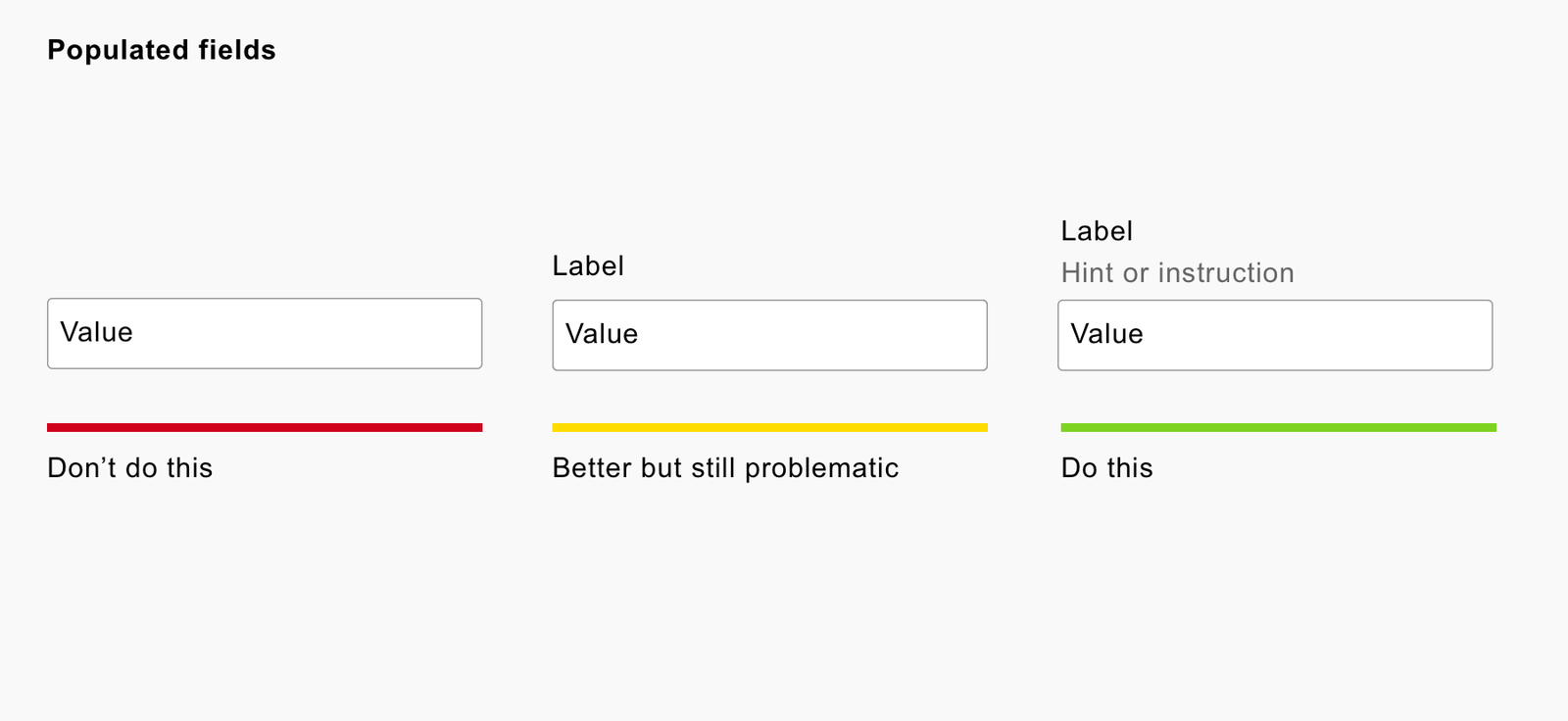The image size is (1568, 721).
Task: Click the Better but still problematic caption
Action: (x=725, y=468)
